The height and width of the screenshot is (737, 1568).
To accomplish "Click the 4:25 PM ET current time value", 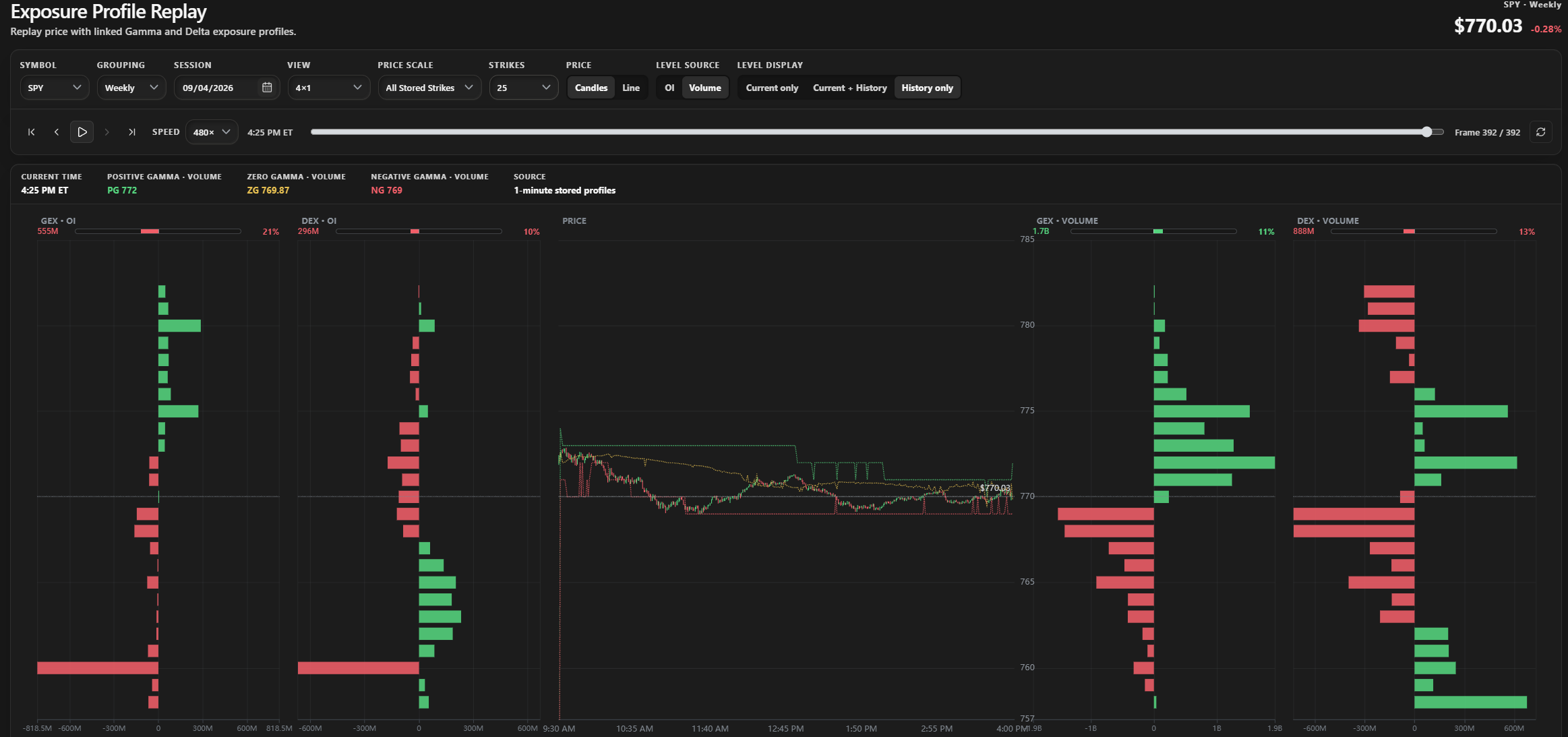I will click(x=44, y=190).
